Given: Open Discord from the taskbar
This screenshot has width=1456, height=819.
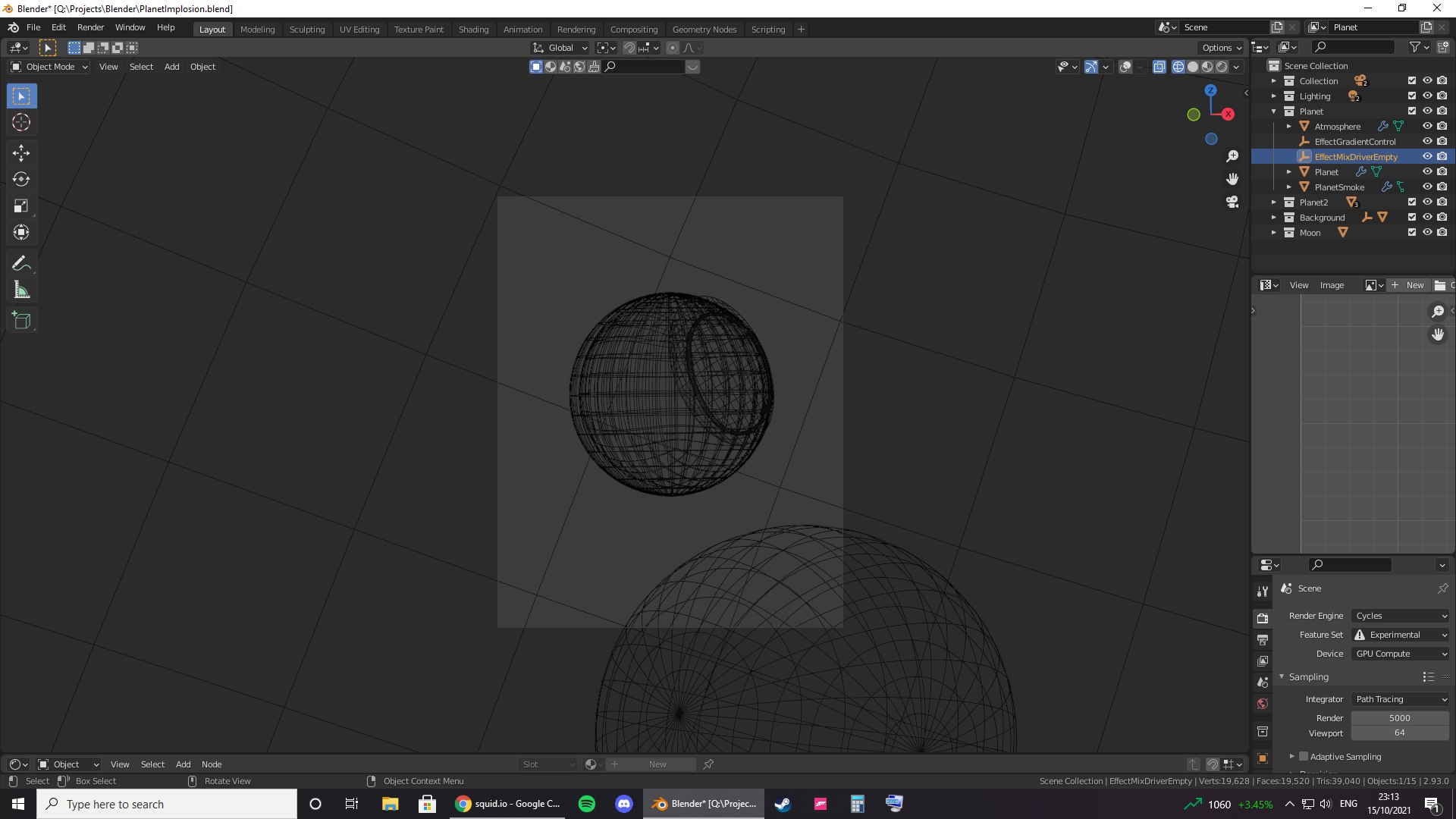Looking at the screenshot, I should [624, 804].
